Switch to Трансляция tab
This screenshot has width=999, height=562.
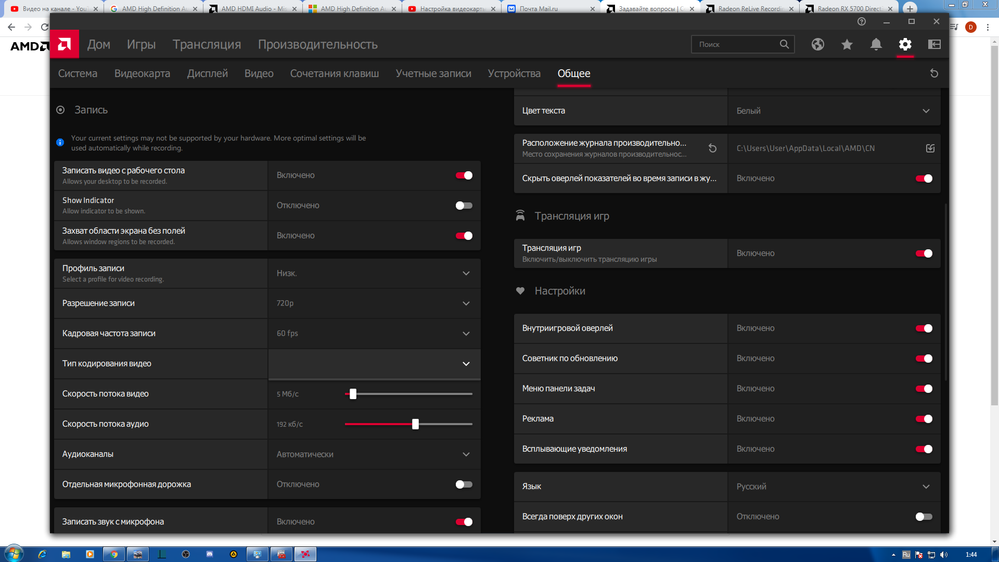pos(206,45)
